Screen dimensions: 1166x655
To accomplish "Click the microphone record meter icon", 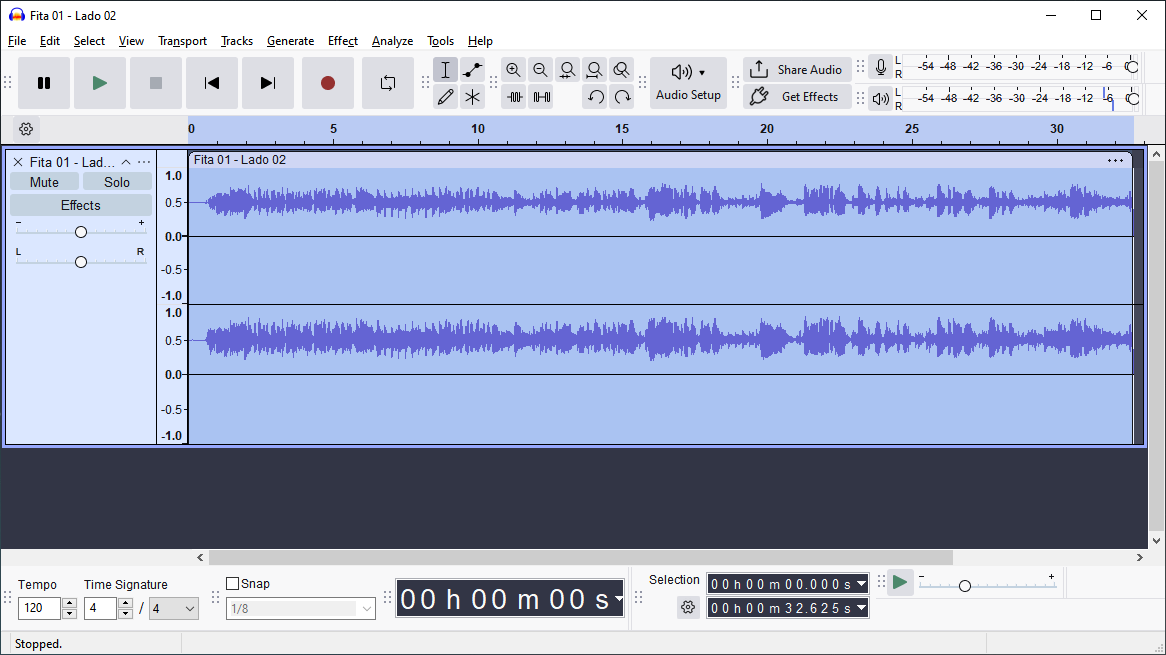I will tap(880, 67).
